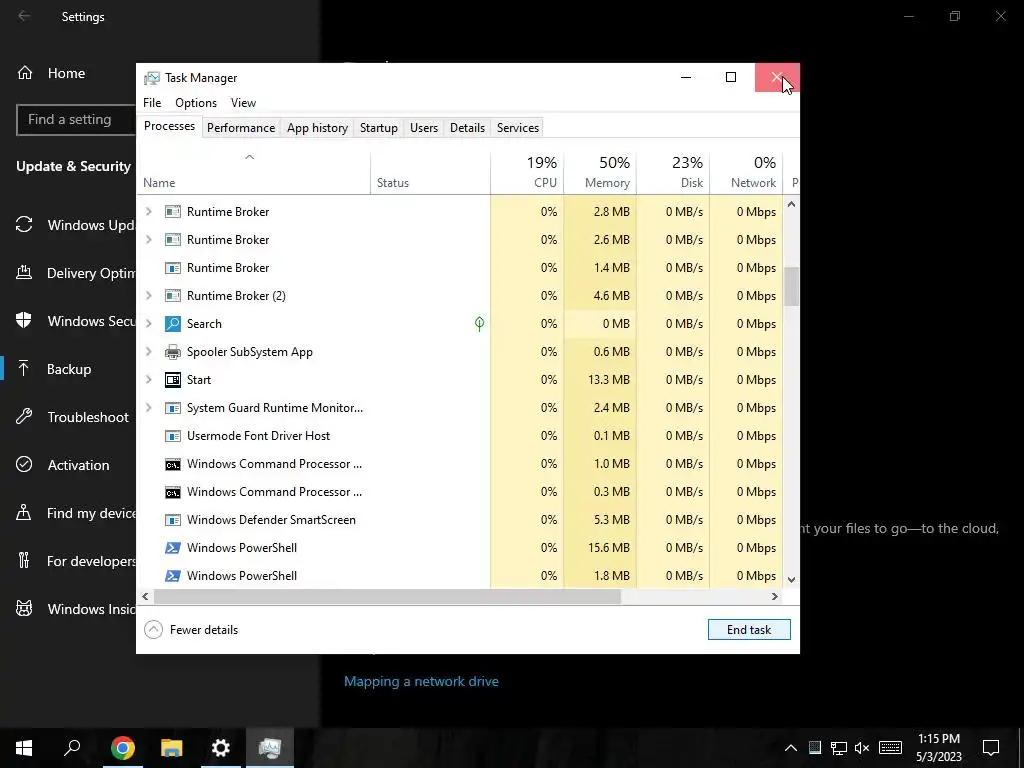Click Home icon in Settings sidebar
1024x768 pixels.
[25, 73]
